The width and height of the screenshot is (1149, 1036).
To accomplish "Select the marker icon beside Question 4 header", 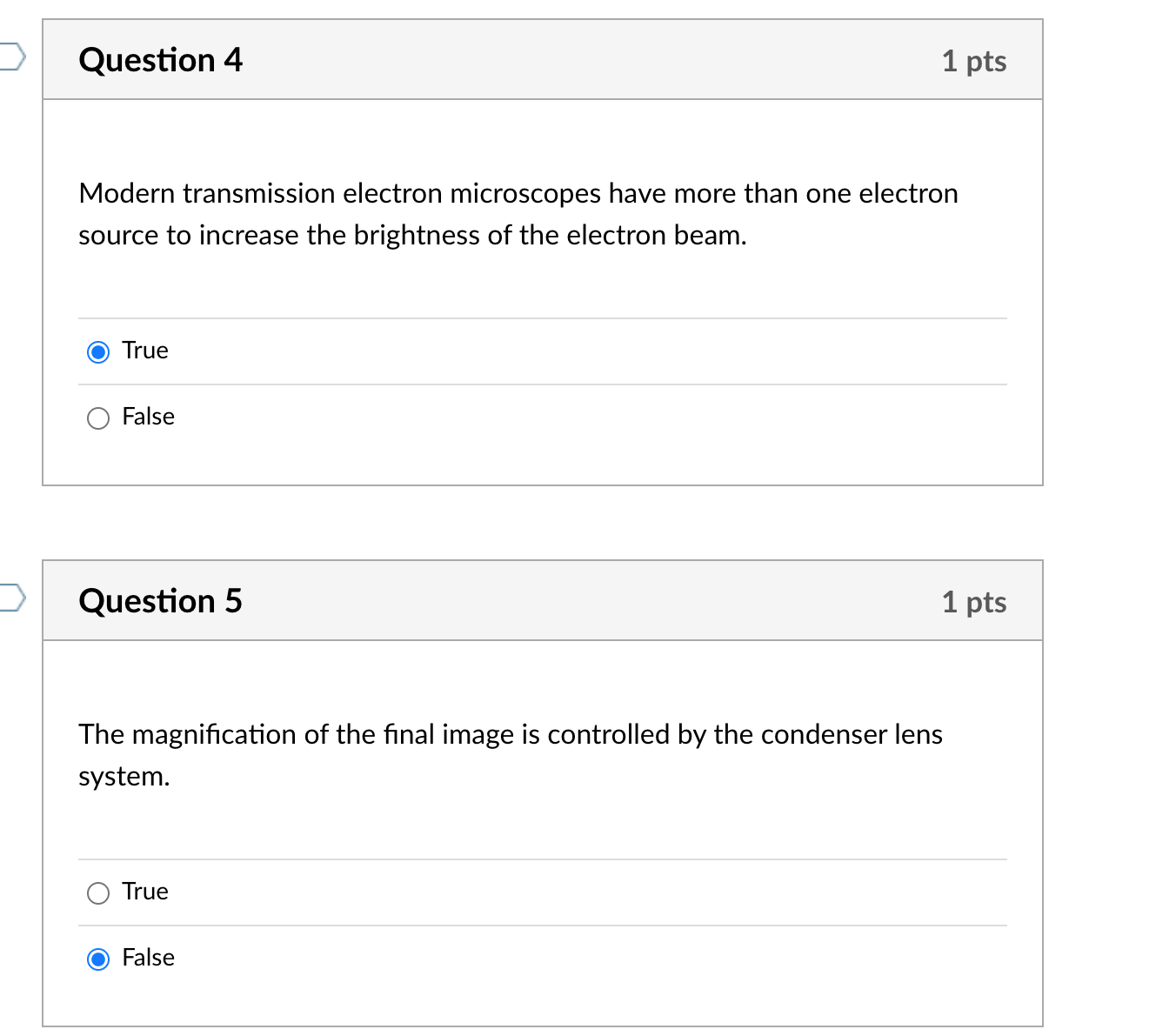I will pyautogui.click(x=9, y=56).
